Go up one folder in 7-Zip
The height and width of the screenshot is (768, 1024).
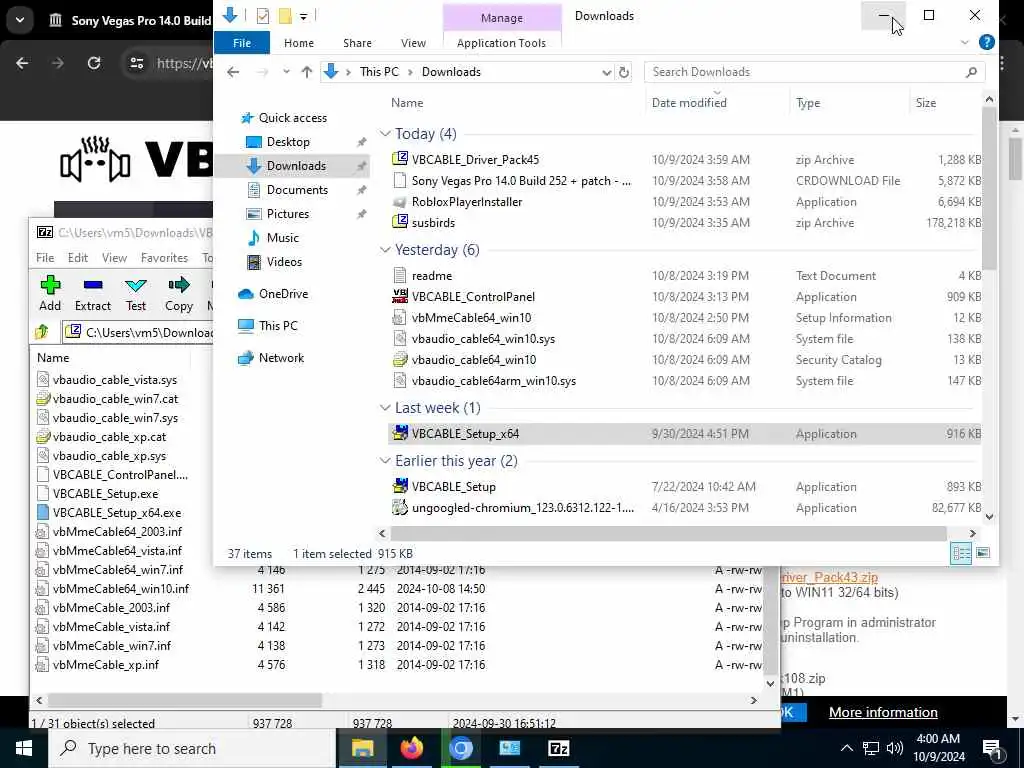pyautogui.click(x=42, y=332)
